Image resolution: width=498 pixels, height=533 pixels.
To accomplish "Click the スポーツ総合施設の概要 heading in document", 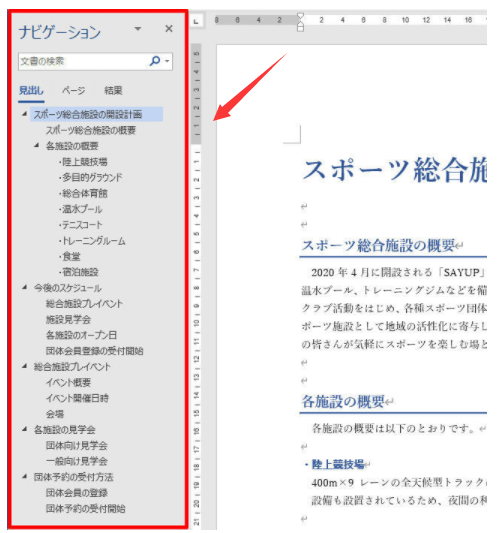I will point(378,245).
